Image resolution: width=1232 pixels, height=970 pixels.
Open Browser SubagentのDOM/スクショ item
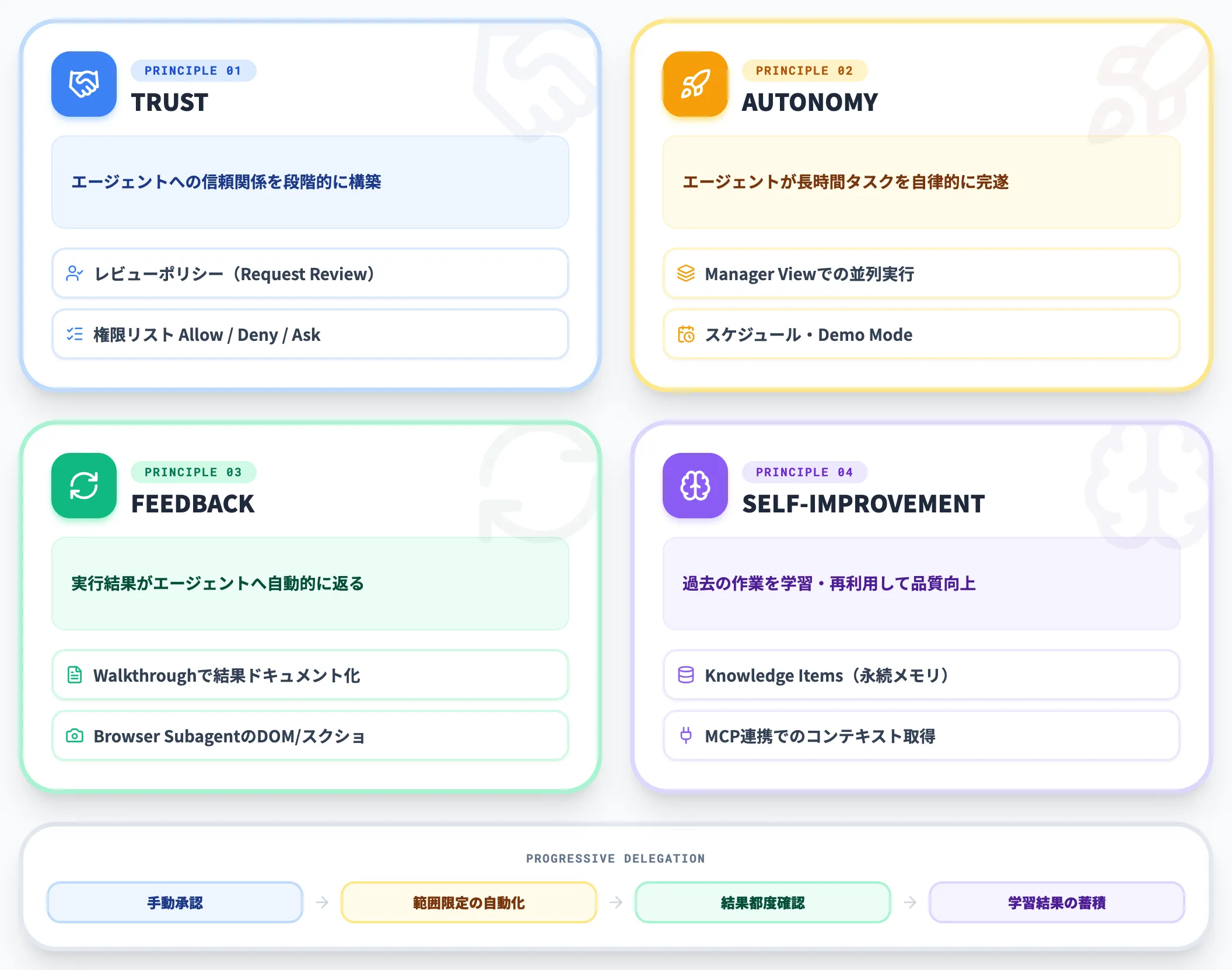coord(310,736)
